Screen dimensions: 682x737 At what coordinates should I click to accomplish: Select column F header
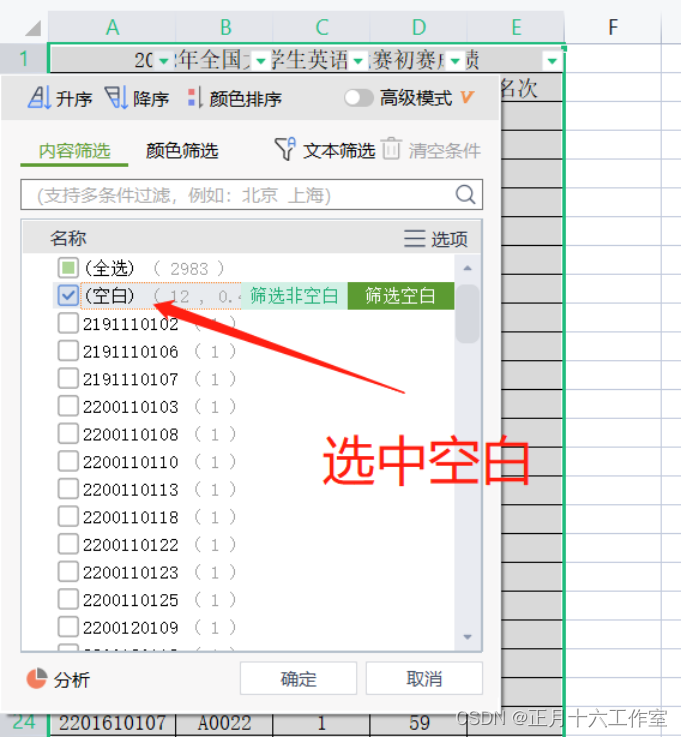tap(613, 27)
